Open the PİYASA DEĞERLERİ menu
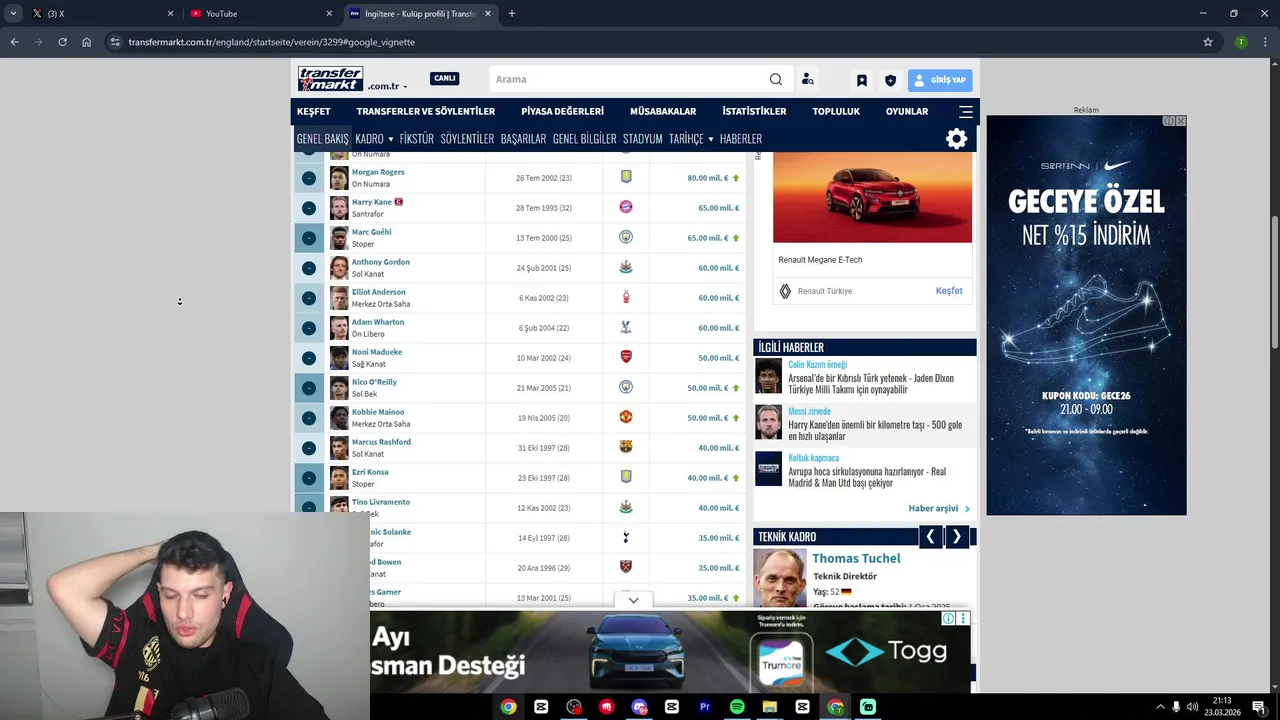Image resolution: width=1280 pixels, height=720 pixels. click(x=562, y=112)
